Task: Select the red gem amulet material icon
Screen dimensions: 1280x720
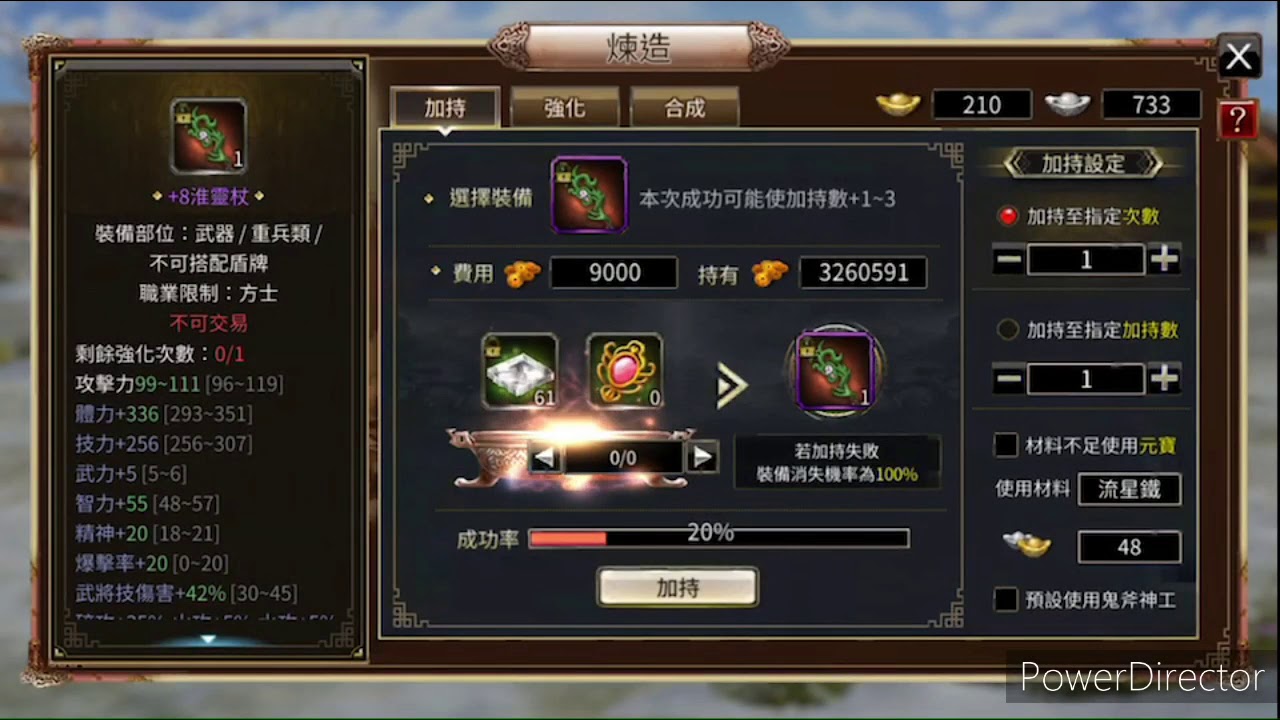Action: pos(624,372)
